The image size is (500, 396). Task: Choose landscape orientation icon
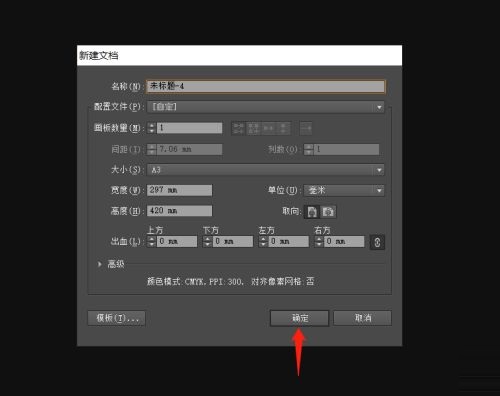[x=328, y=212]
